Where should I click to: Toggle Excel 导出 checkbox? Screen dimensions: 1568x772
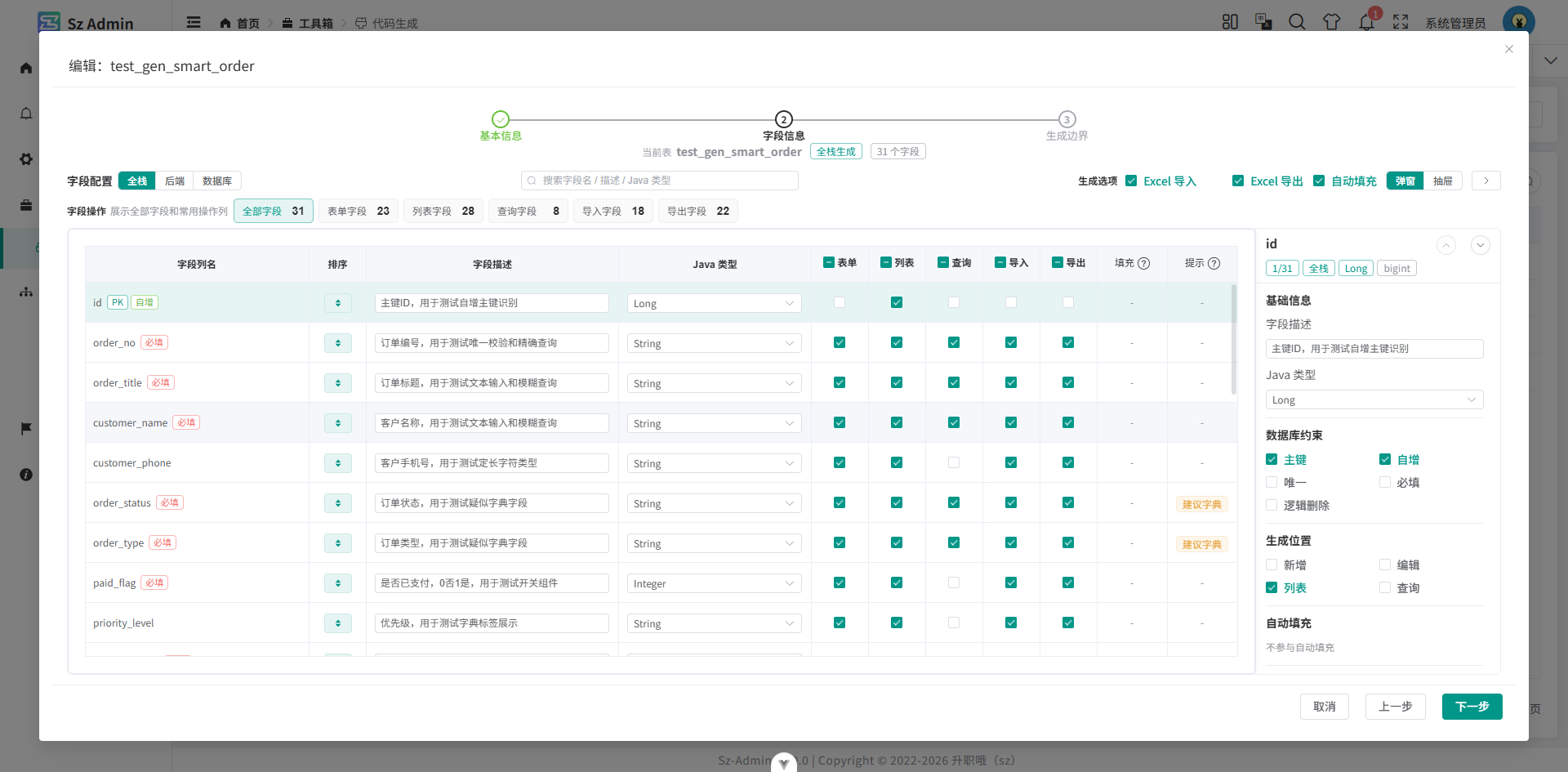click(1238, 181)
